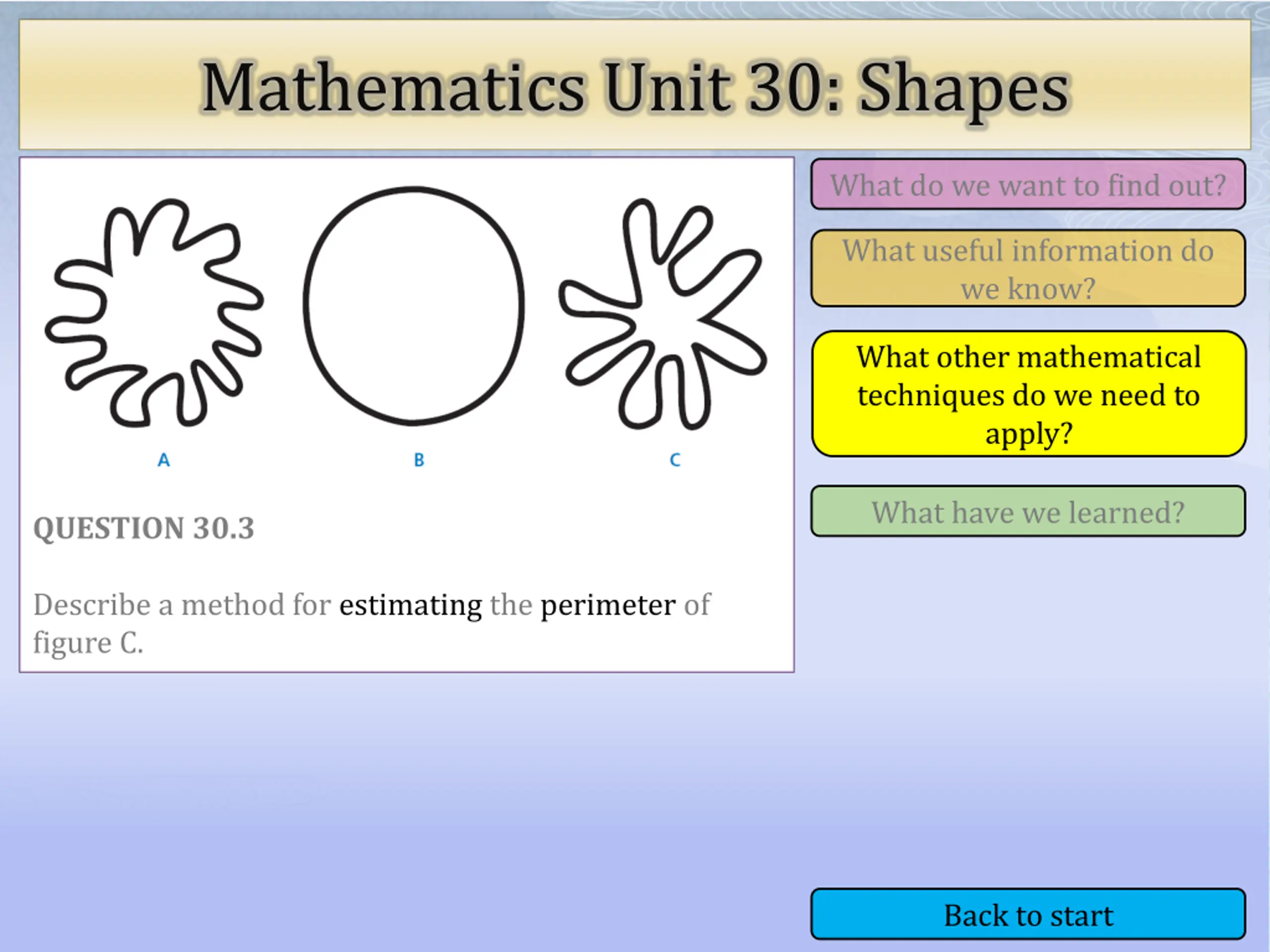
Task: Click the blue label 'A'
Action: point(164,460)
